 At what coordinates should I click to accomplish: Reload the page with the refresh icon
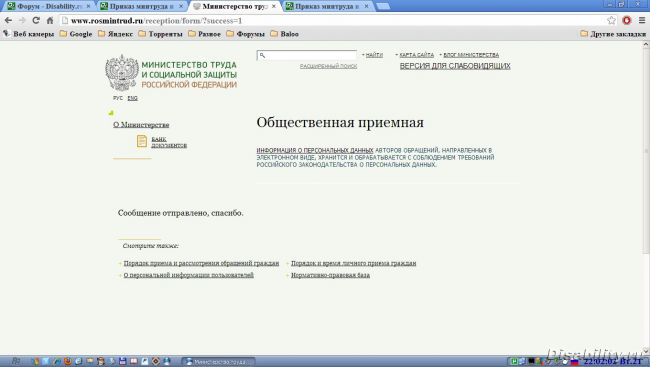click(x=36, y=20)
